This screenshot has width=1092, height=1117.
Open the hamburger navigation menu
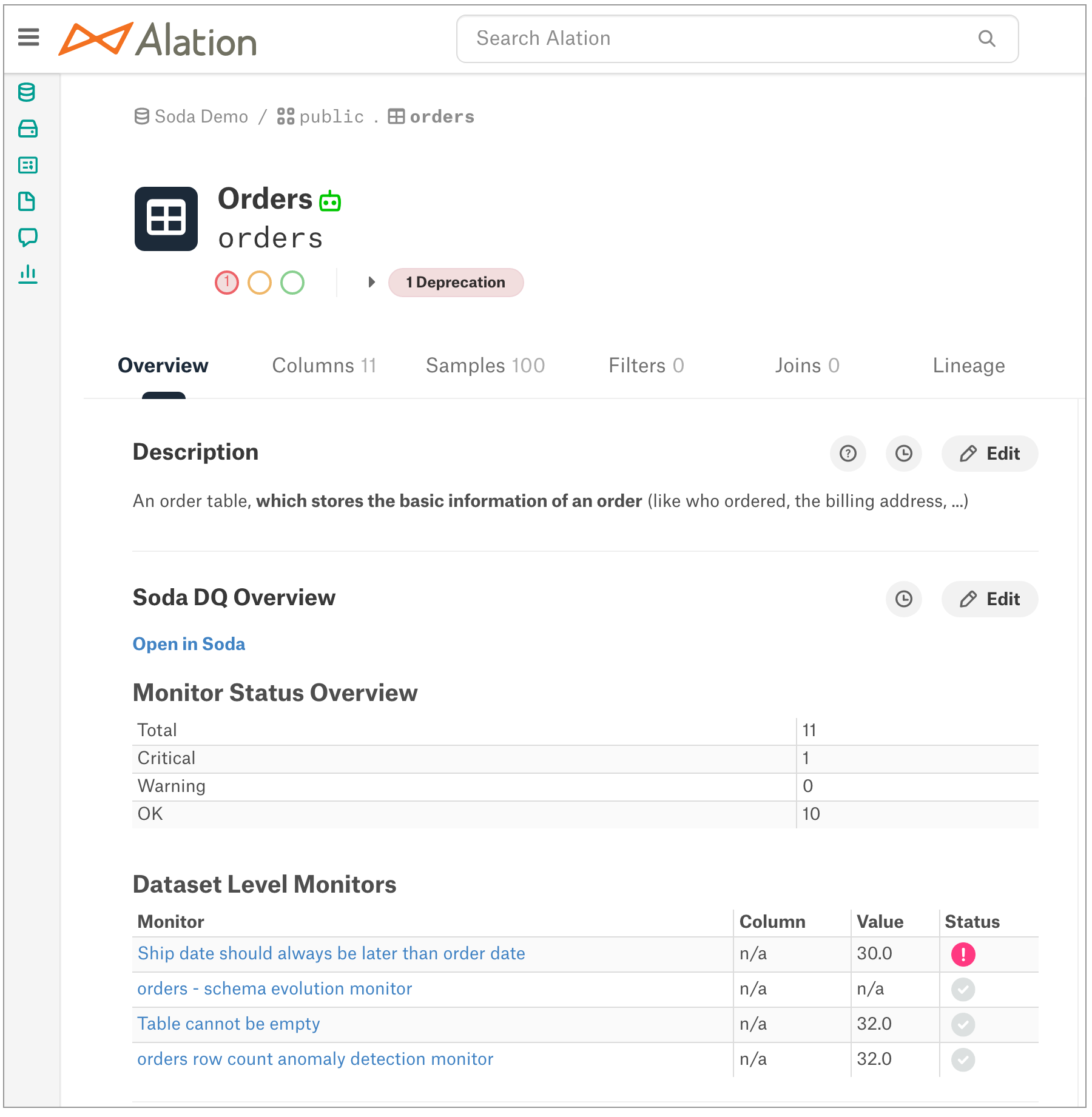coord(29,38)
